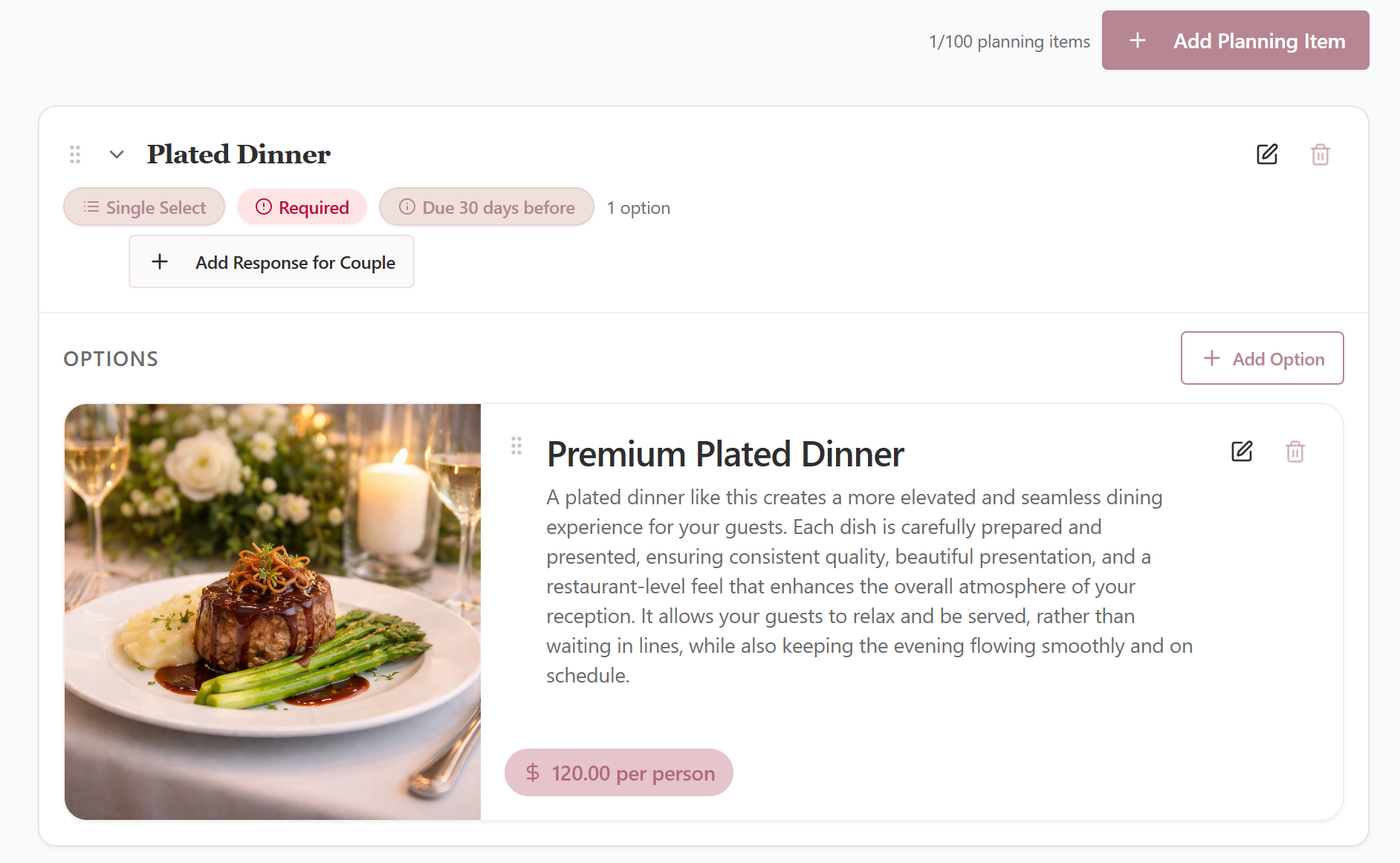Screen dimensions: 1400x863
Task: Grab the drag handle next to Plated Dinner
Action: (74, 154)
